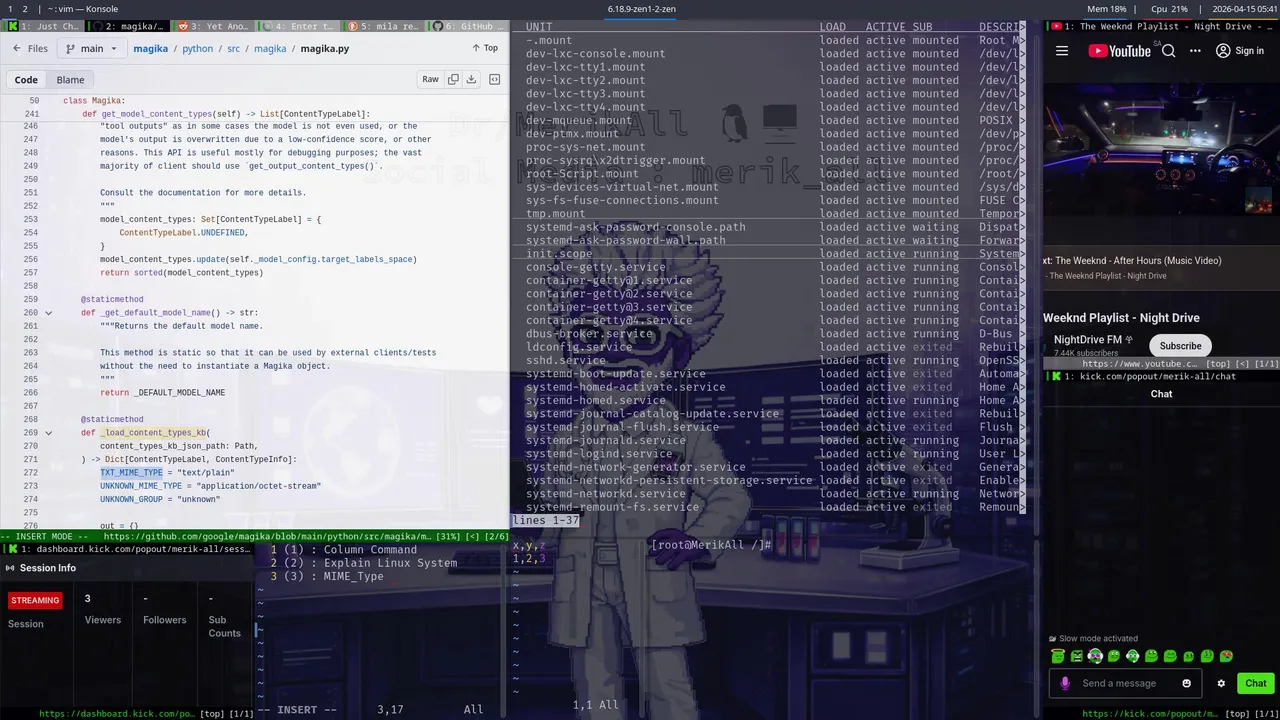1280x720 pixels.
Task: Insert purple-sunglasses headphones Kick emote
Action: pyautogui.click(x=1095, y=656)
